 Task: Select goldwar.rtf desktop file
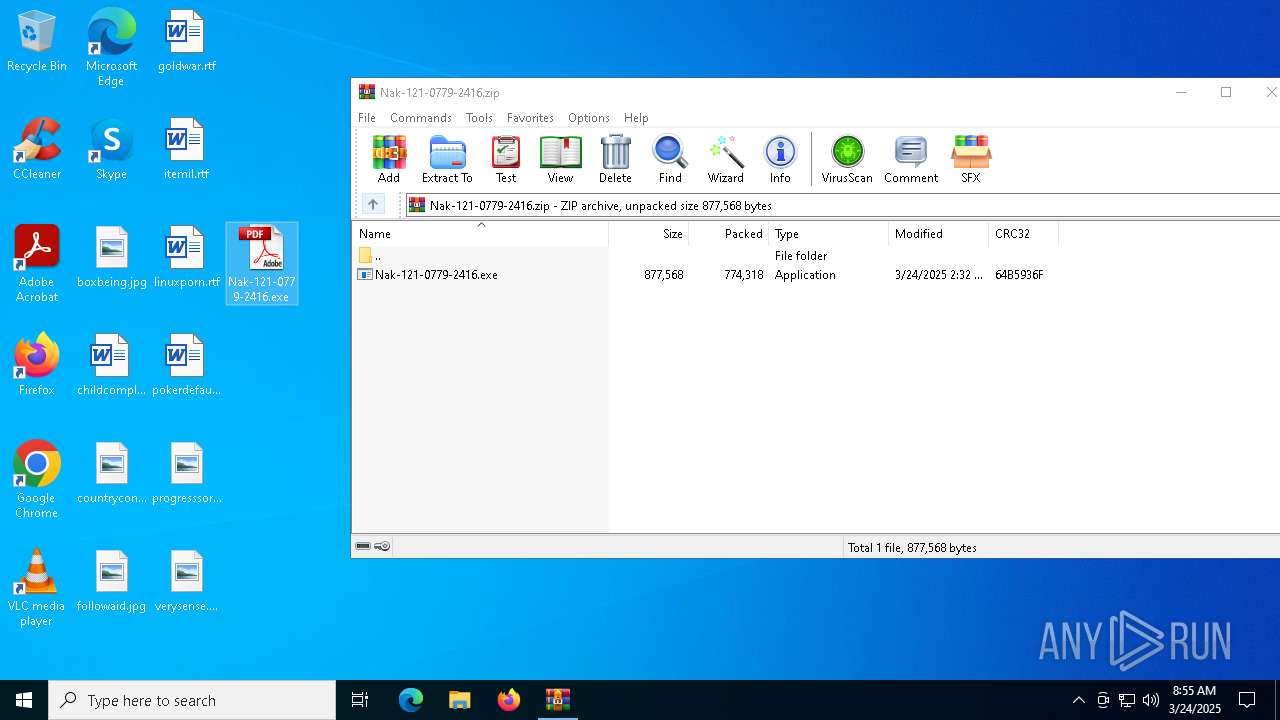tap(186, 41)
